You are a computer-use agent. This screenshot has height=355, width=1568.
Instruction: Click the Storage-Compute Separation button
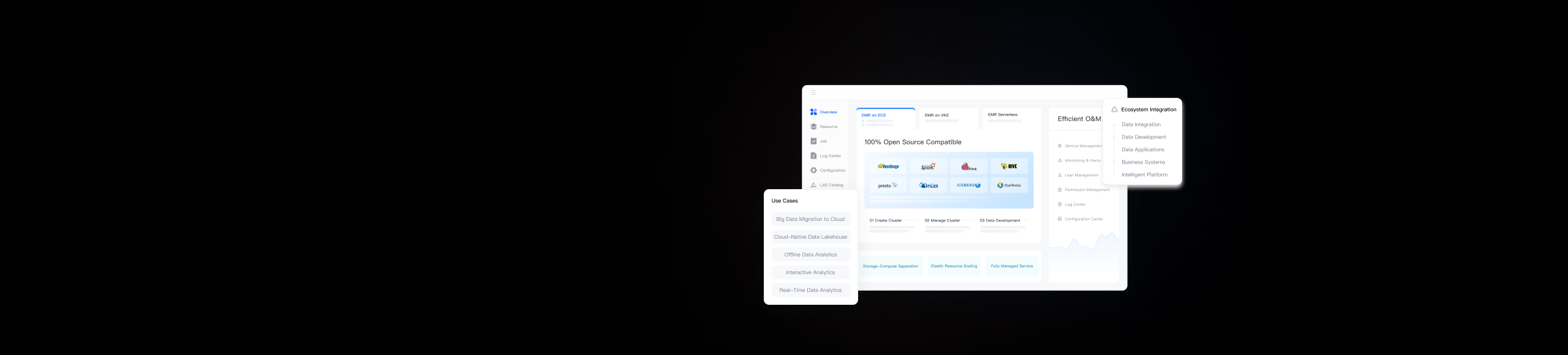point(890,266)
